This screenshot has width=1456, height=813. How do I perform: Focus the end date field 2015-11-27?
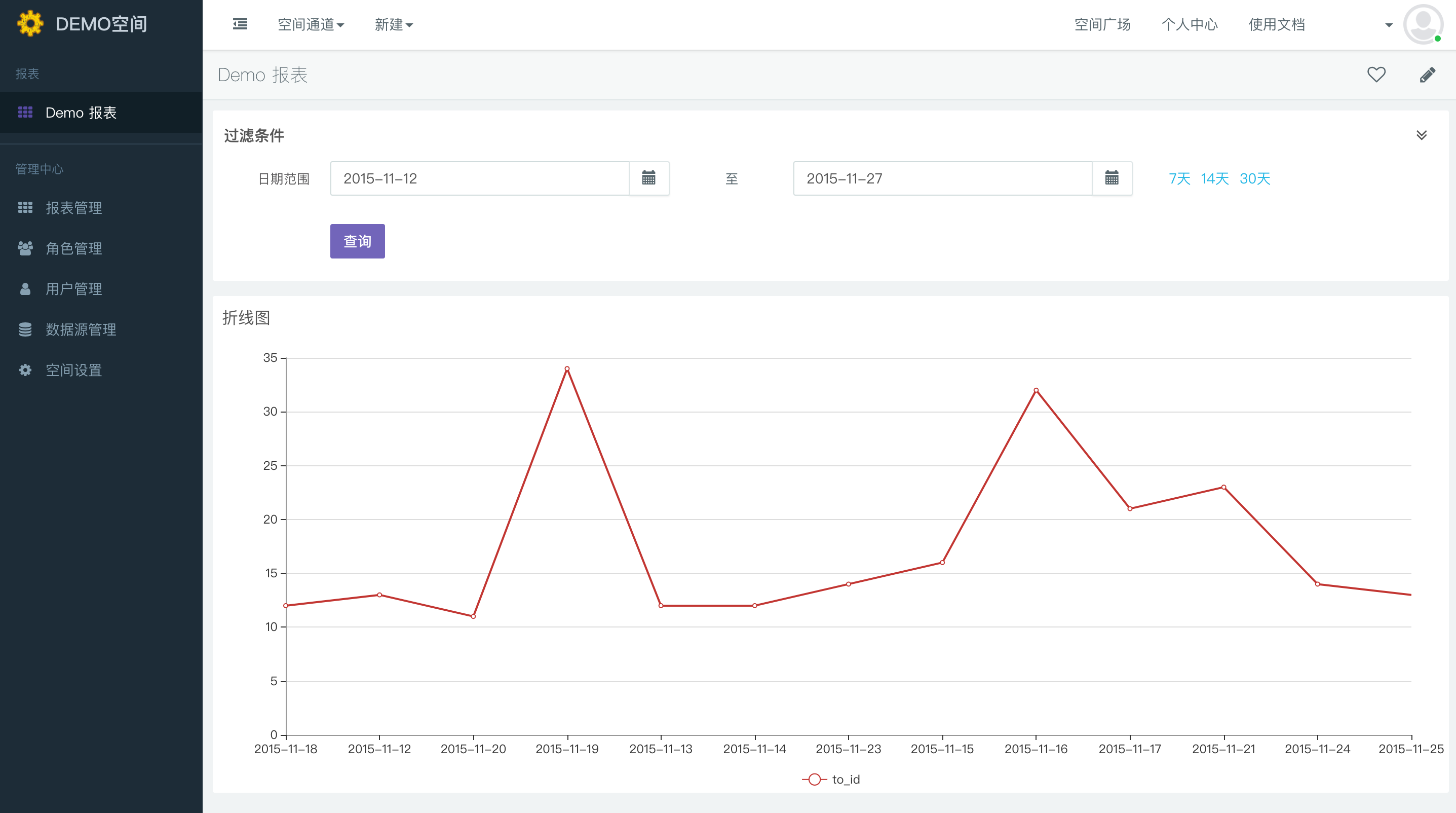coord(943,178)
